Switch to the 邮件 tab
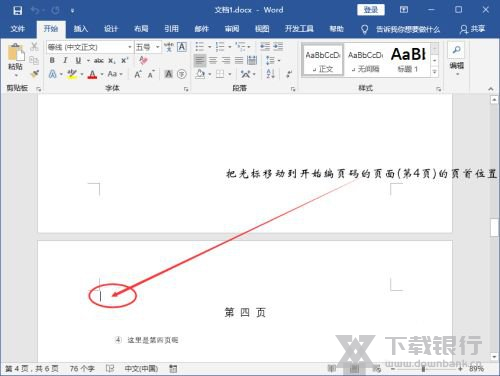The image size is (500, 376). click(202, 29)
